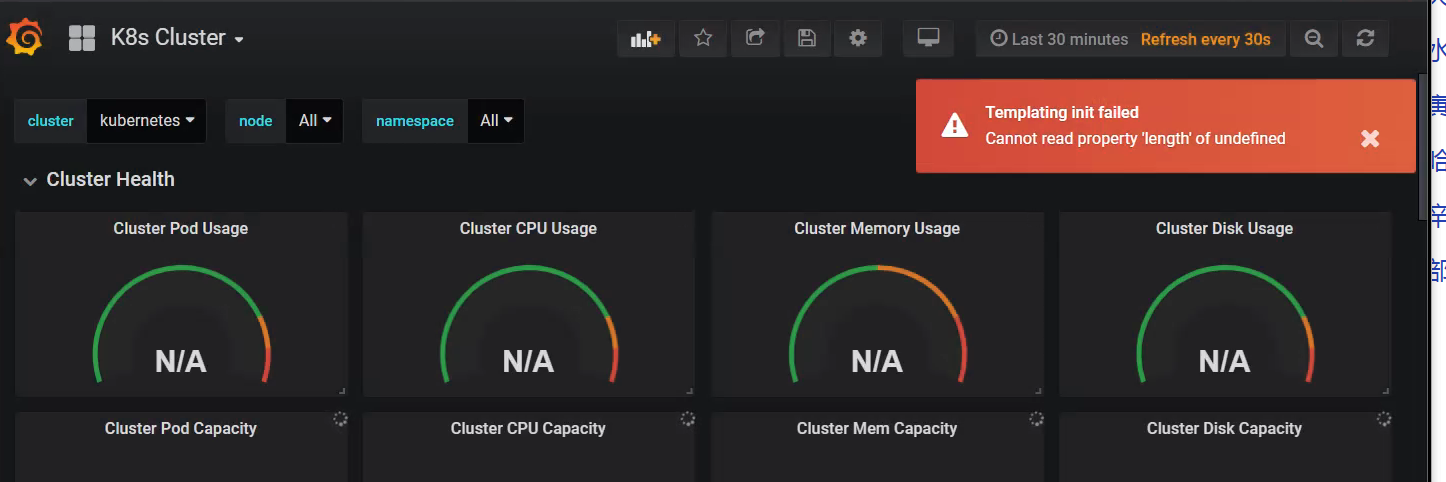Save the dashboard with floppy icon
The width and height of the screenshot is (1446, 482).
(x=807, y=39)
